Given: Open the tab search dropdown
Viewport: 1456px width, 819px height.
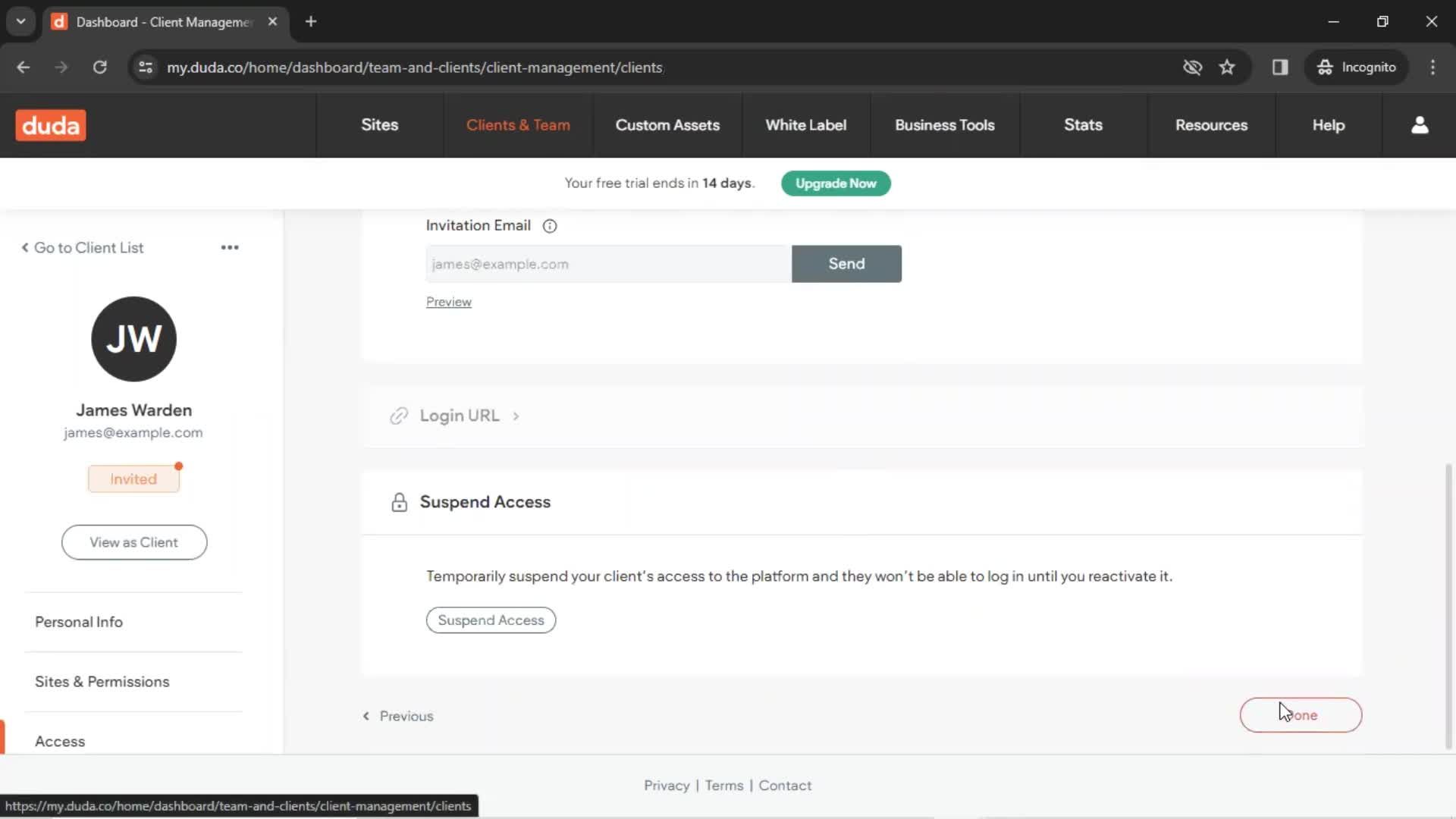Looking at the screenshot, I should pos(21,21).
